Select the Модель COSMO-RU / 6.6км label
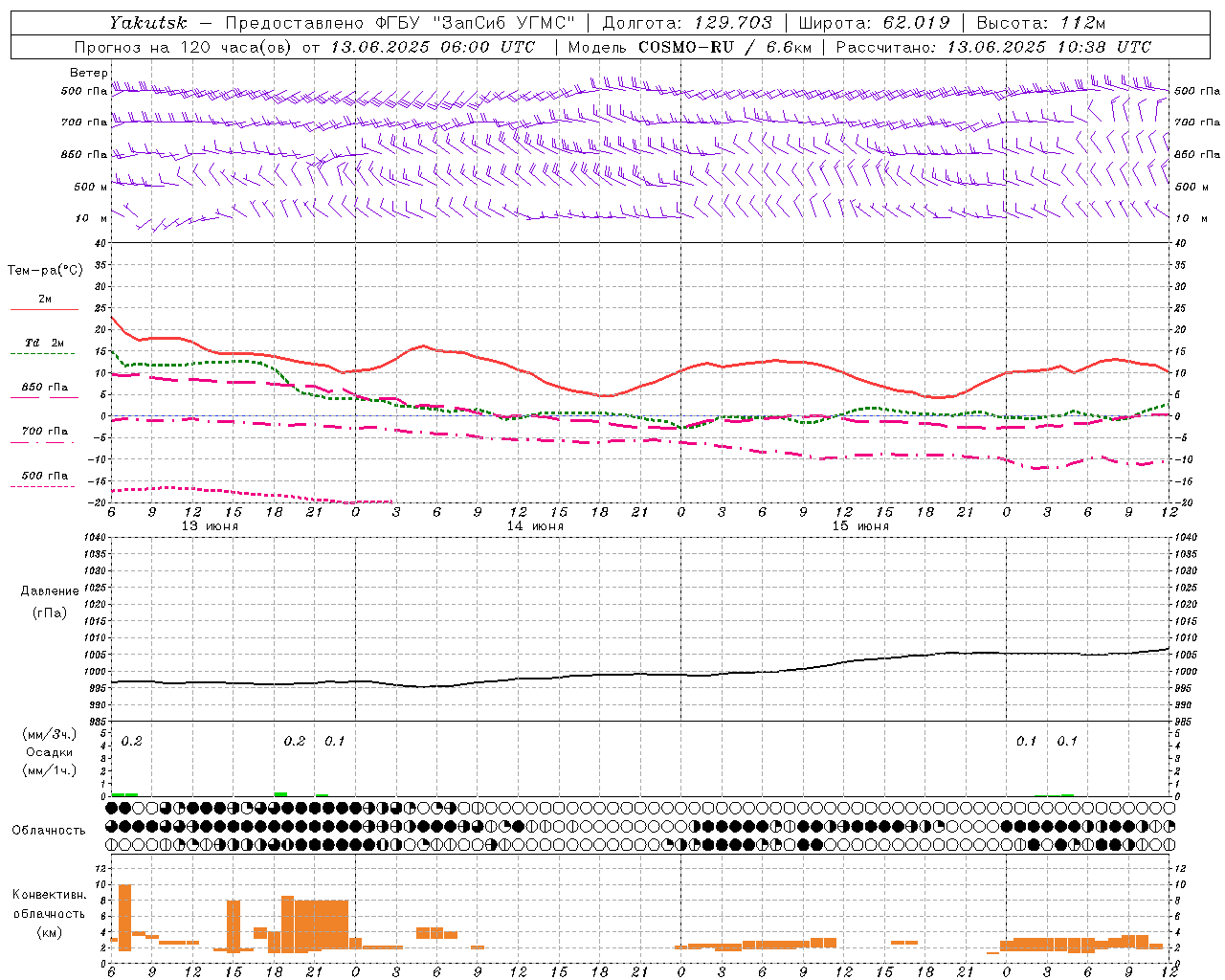The image size is (1225, 980). [689, 47]
